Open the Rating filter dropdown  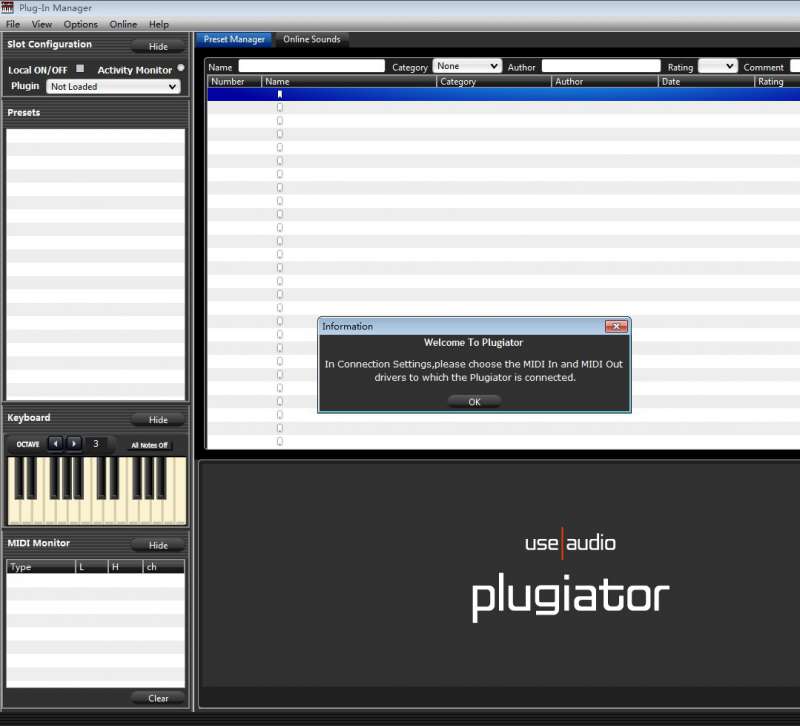point(717,67)
